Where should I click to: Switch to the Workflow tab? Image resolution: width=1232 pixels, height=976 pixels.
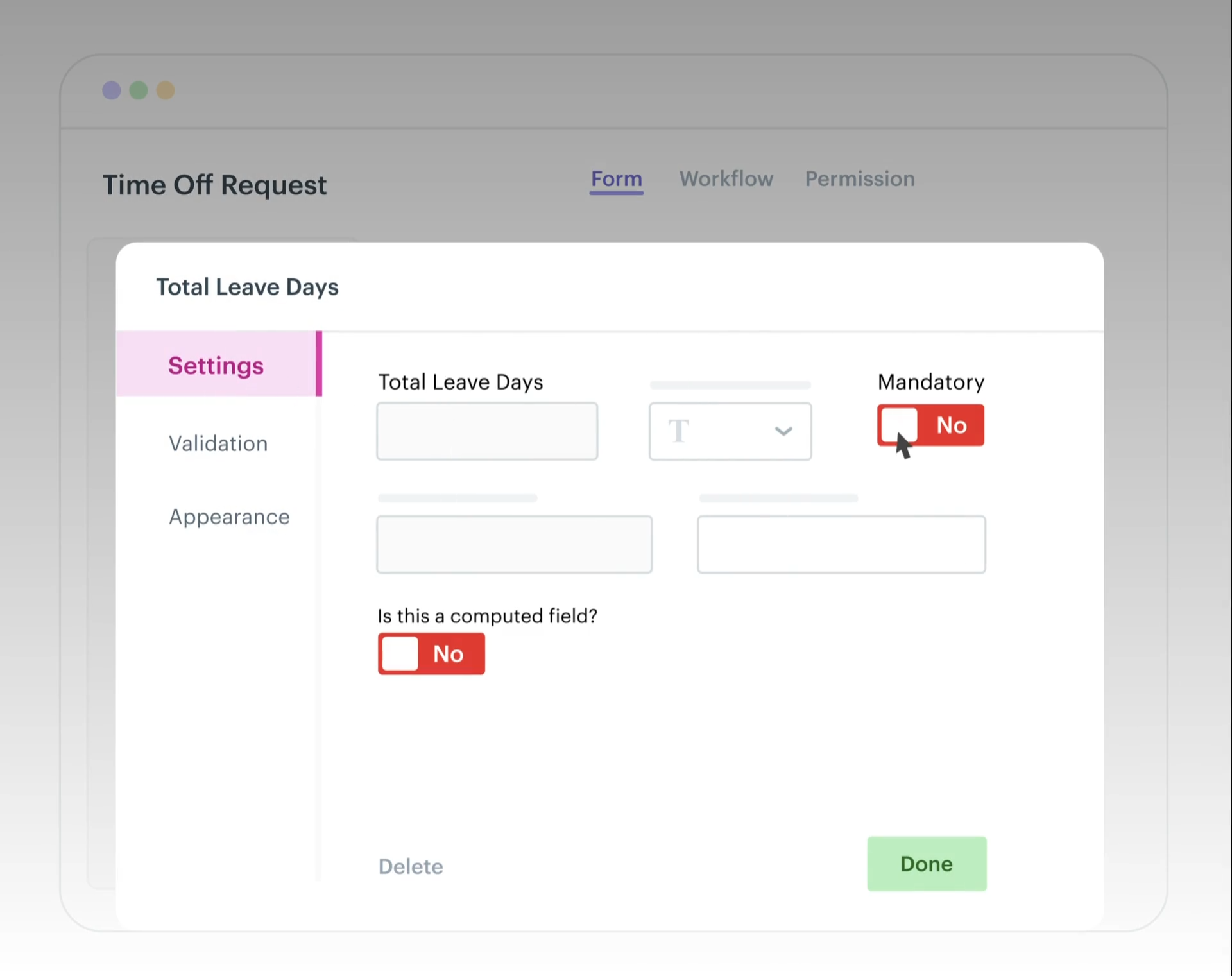click(726, 179)
